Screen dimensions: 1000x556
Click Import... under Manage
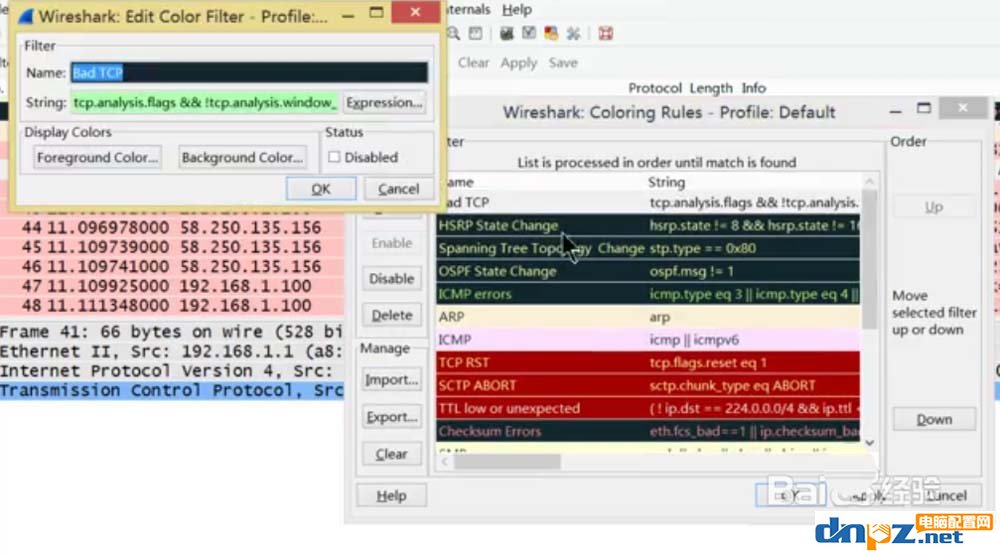point(392,380)
